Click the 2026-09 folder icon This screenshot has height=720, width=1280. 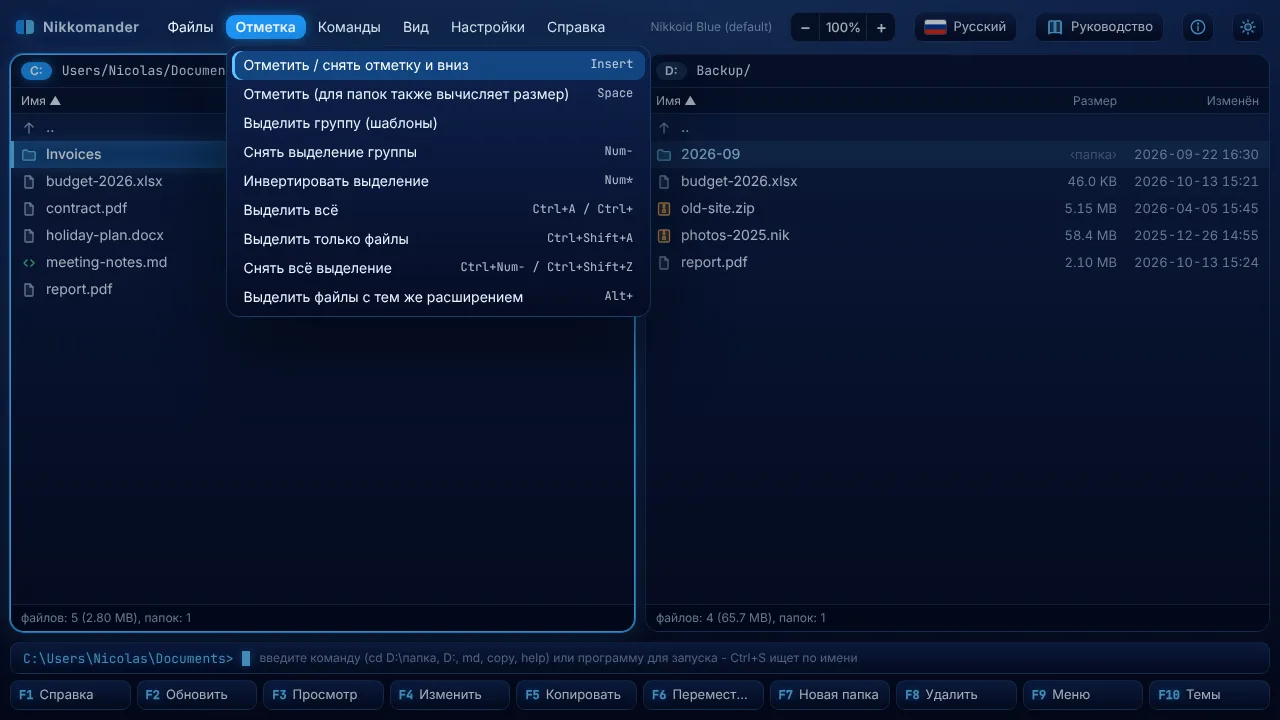pyautogui.click(x=664, y=154)
